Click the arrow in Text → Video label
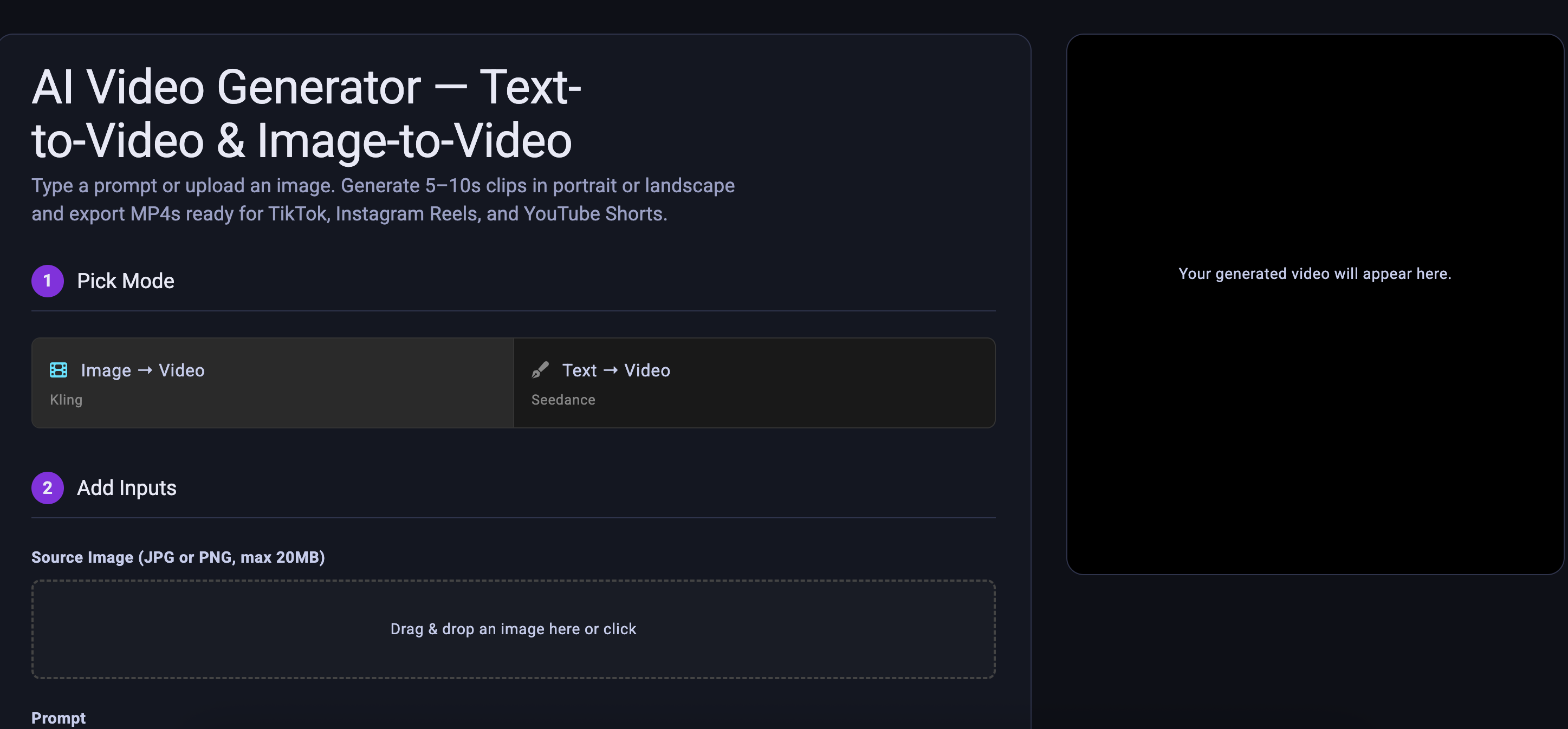Viewport: 1568px width, 729px height. (x=611, y=370)
